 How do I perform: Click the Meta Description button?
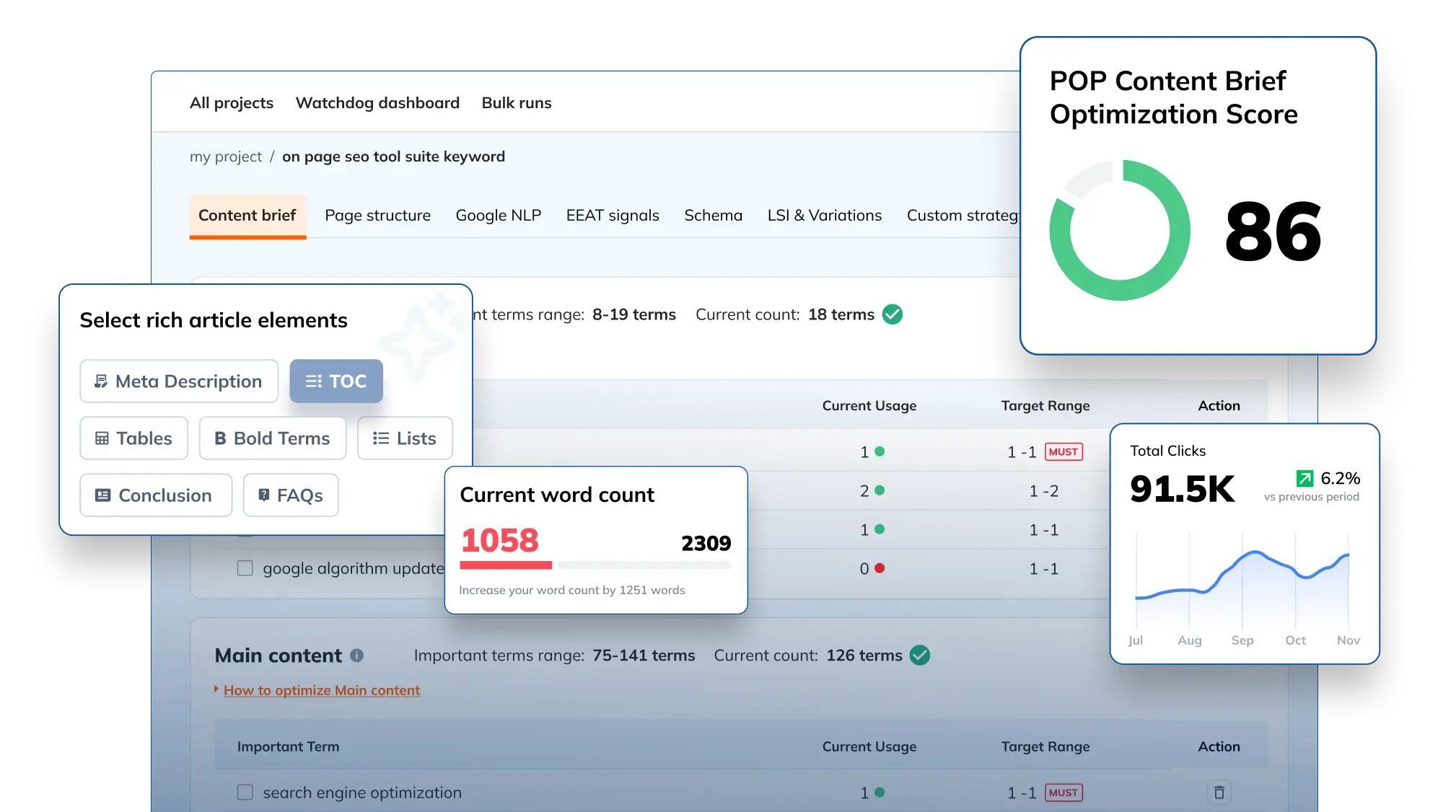(179, 381)
